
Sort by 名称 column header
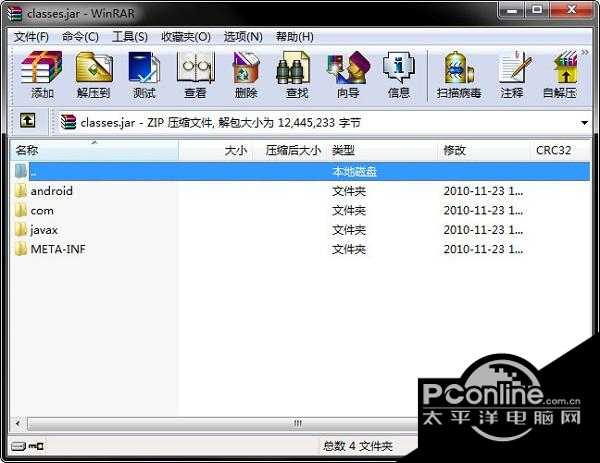click(x=94, y=150)
